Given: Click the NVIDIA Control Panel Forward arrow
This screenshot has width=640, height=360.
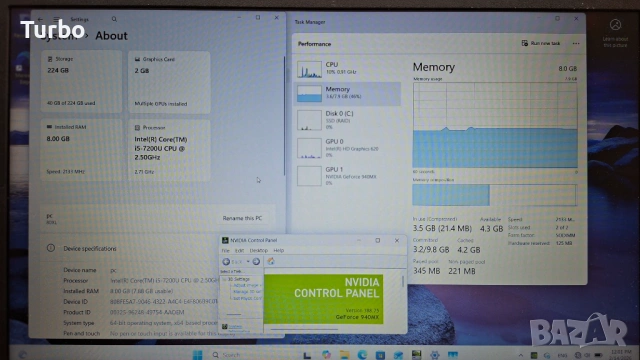Looking at the screenshot, I should [256, 262].
